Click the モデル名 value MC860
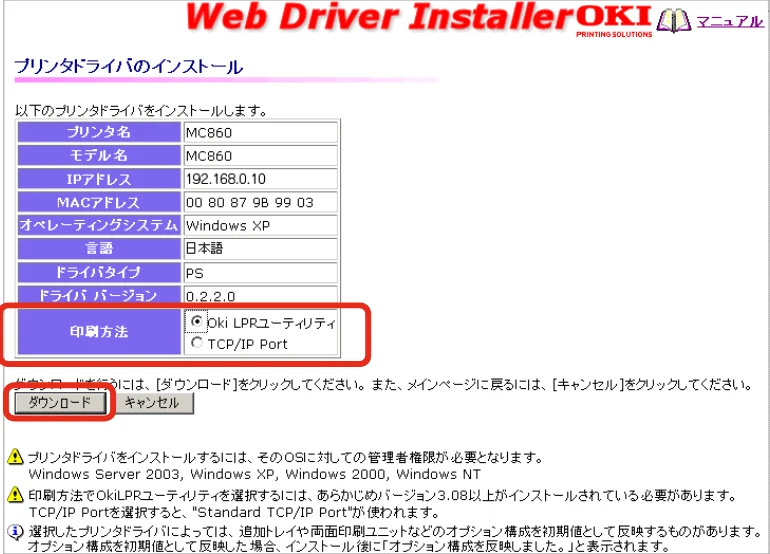The height and width of the screenshot is (554, 770). [261, 156]
